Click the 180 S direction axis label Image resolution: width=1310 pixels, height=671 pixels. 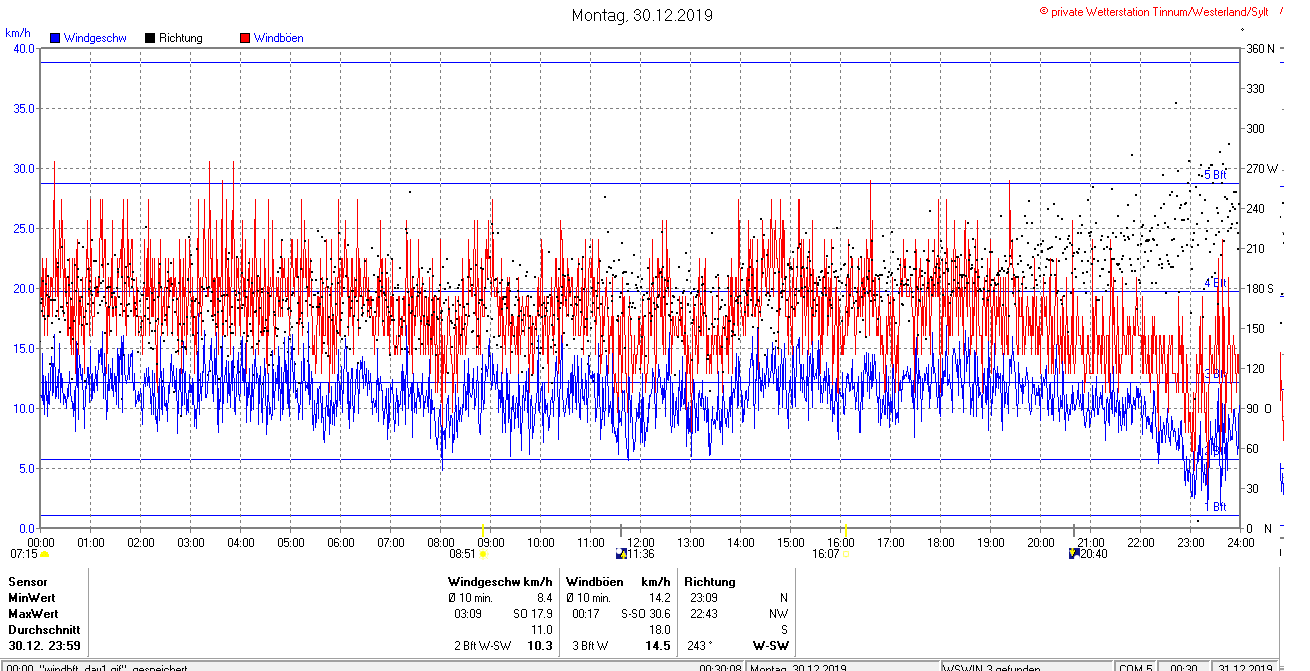point(1259,288)
